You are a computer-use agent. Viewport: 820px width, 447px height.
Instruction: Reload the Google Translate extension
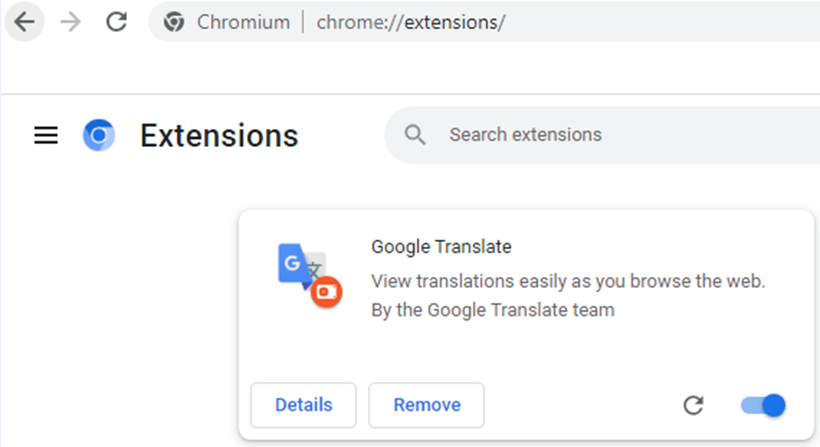[693, 405]
